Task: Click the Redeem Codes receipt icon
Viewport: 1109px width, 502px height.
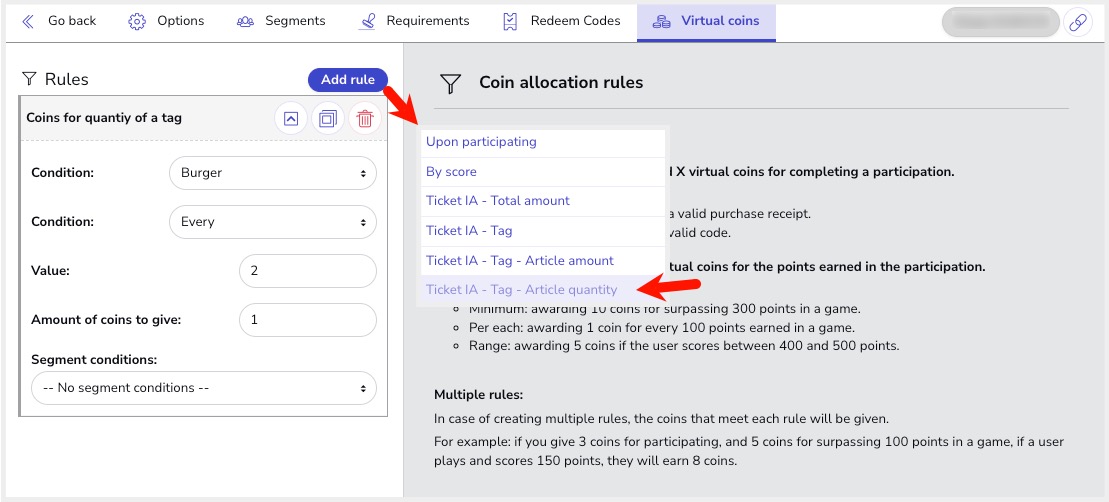Action: tap(510, 21)
